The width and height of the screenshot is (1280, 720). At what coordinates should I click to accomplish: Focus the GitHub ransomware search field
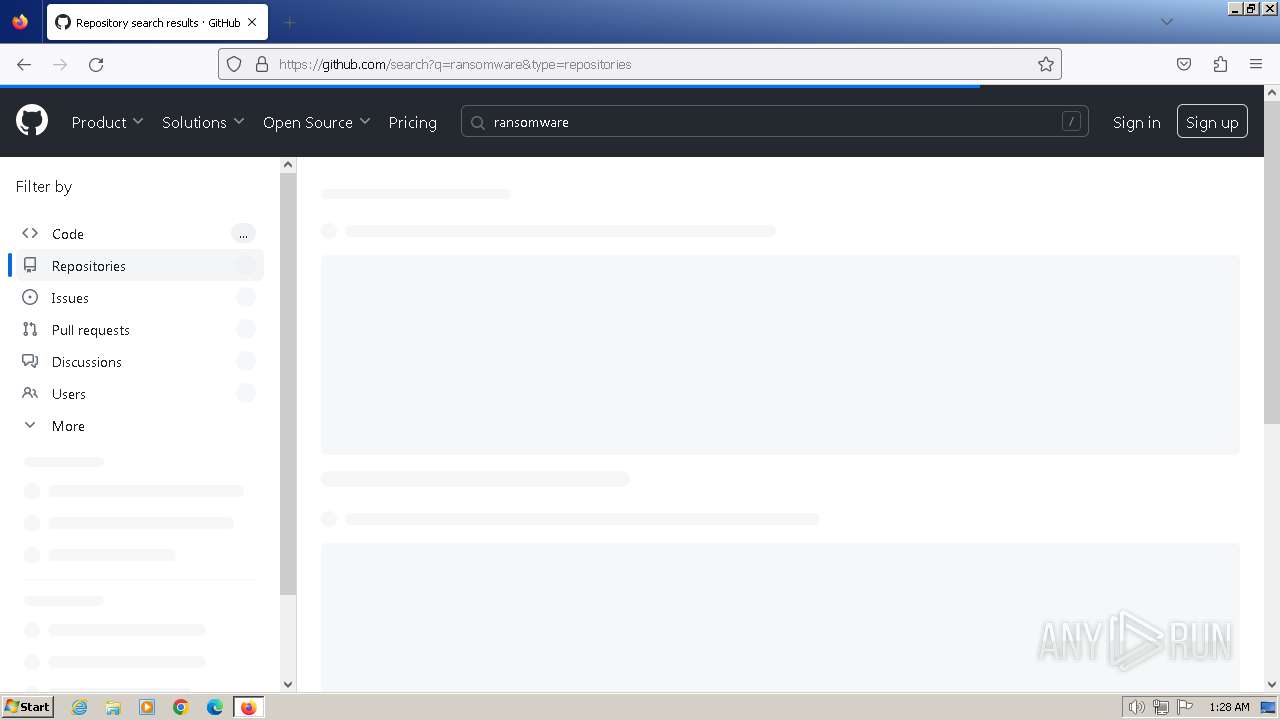click(774, 122)
